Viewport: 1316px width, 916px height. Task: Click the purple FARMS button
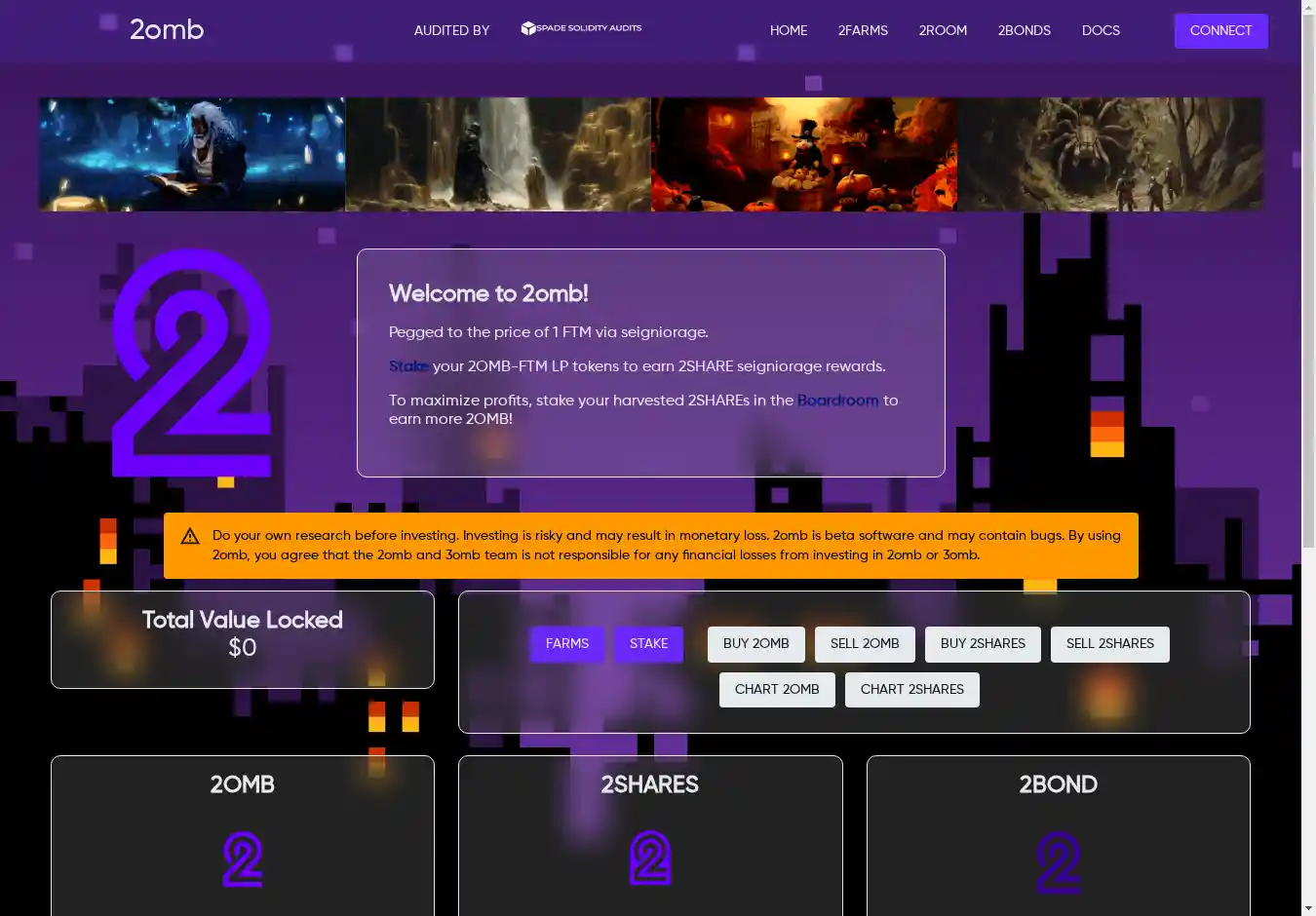click(567, 644)
